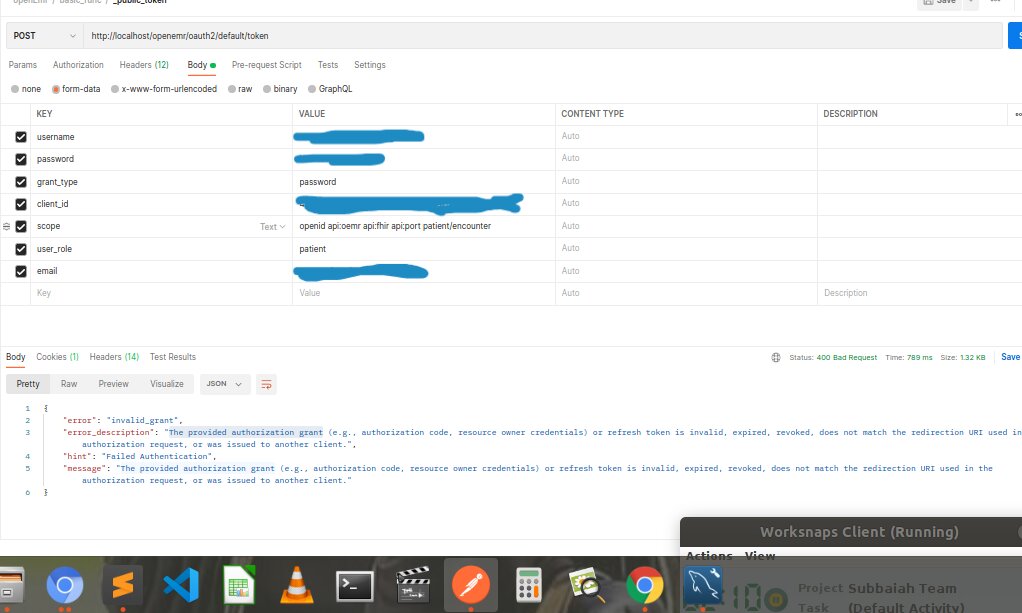Launch VLC media player from the taskbar
The height and width of the screenshot is (613, 1022).
[297, 585]
